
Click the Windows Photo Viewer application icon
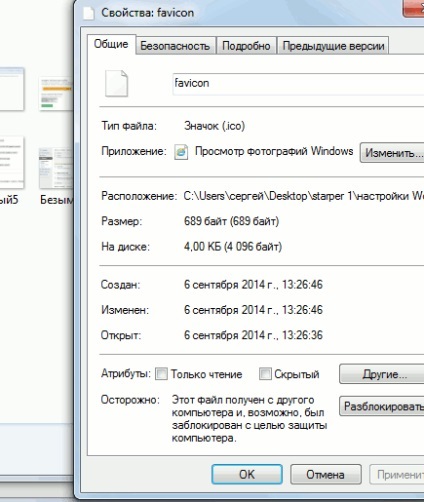181,152
